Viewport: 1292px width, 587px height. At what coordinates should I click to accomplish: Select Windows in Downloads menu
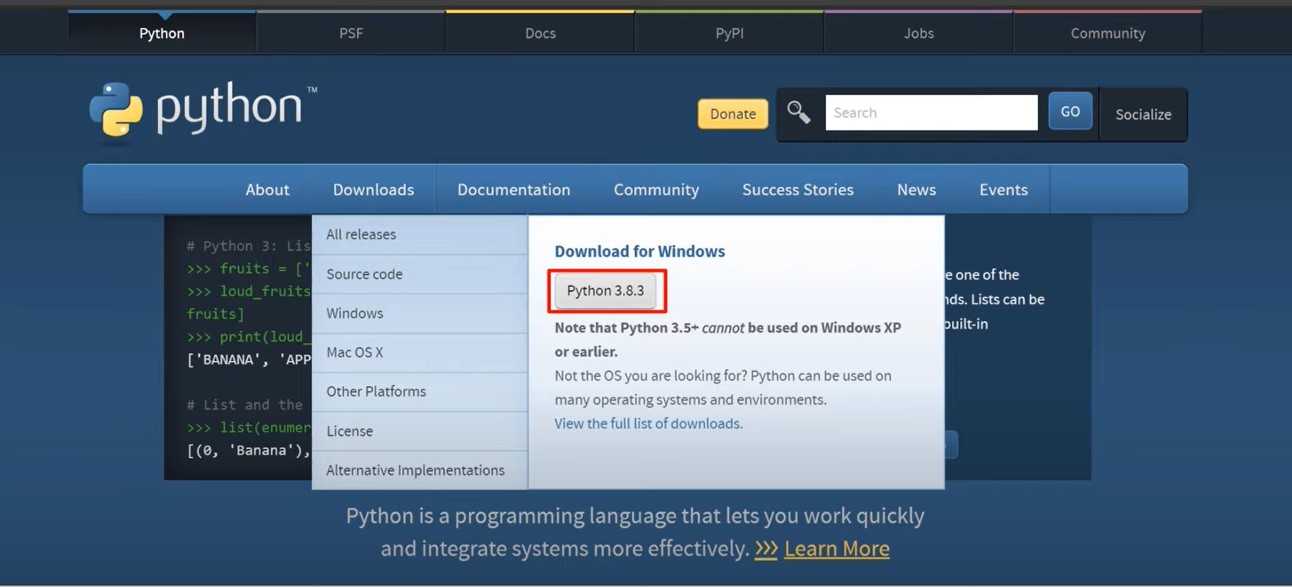pyautogui.click(x=420, y=313)
